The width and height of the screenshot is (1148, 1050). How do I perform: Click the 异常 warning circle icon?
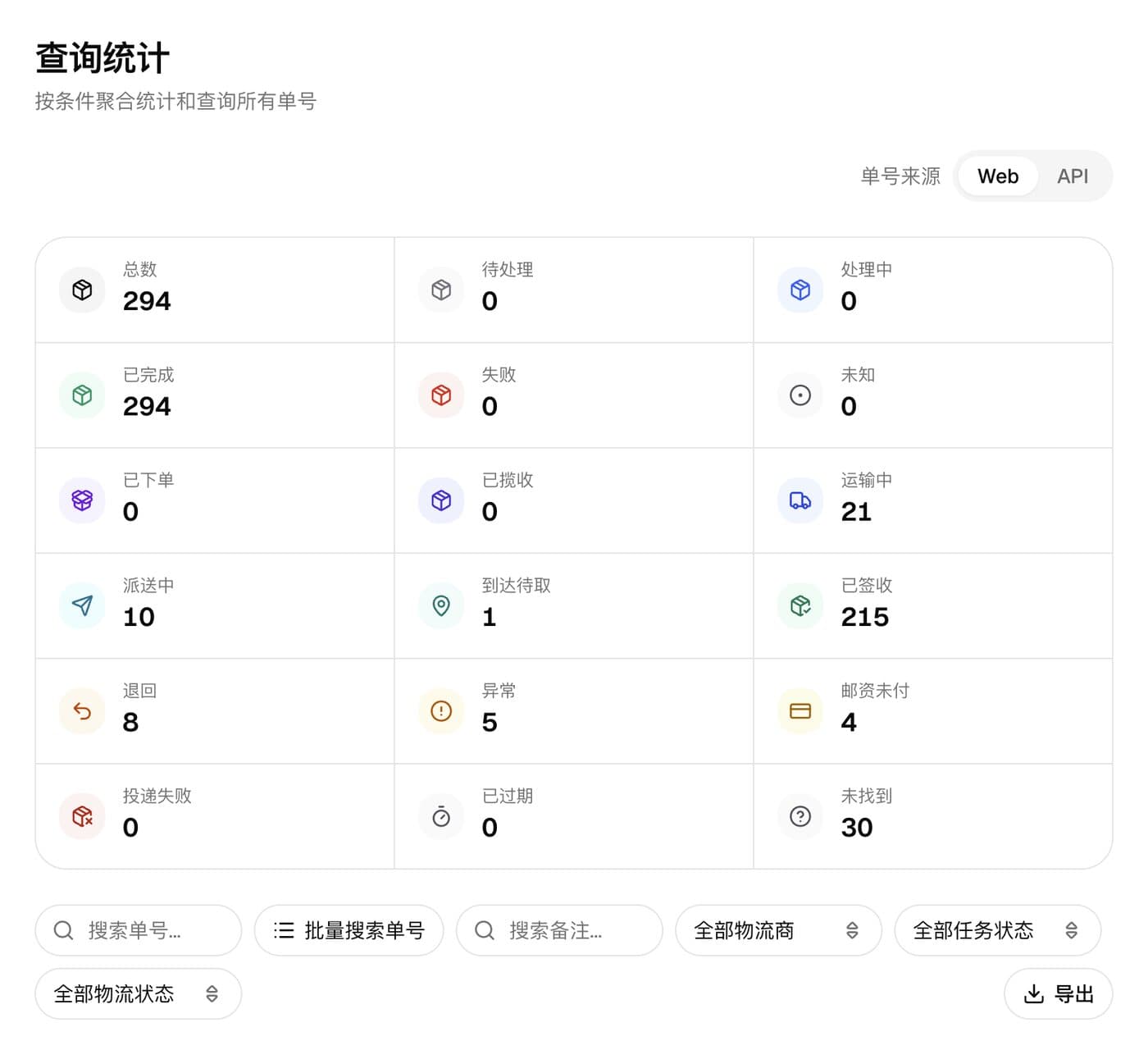441,711
